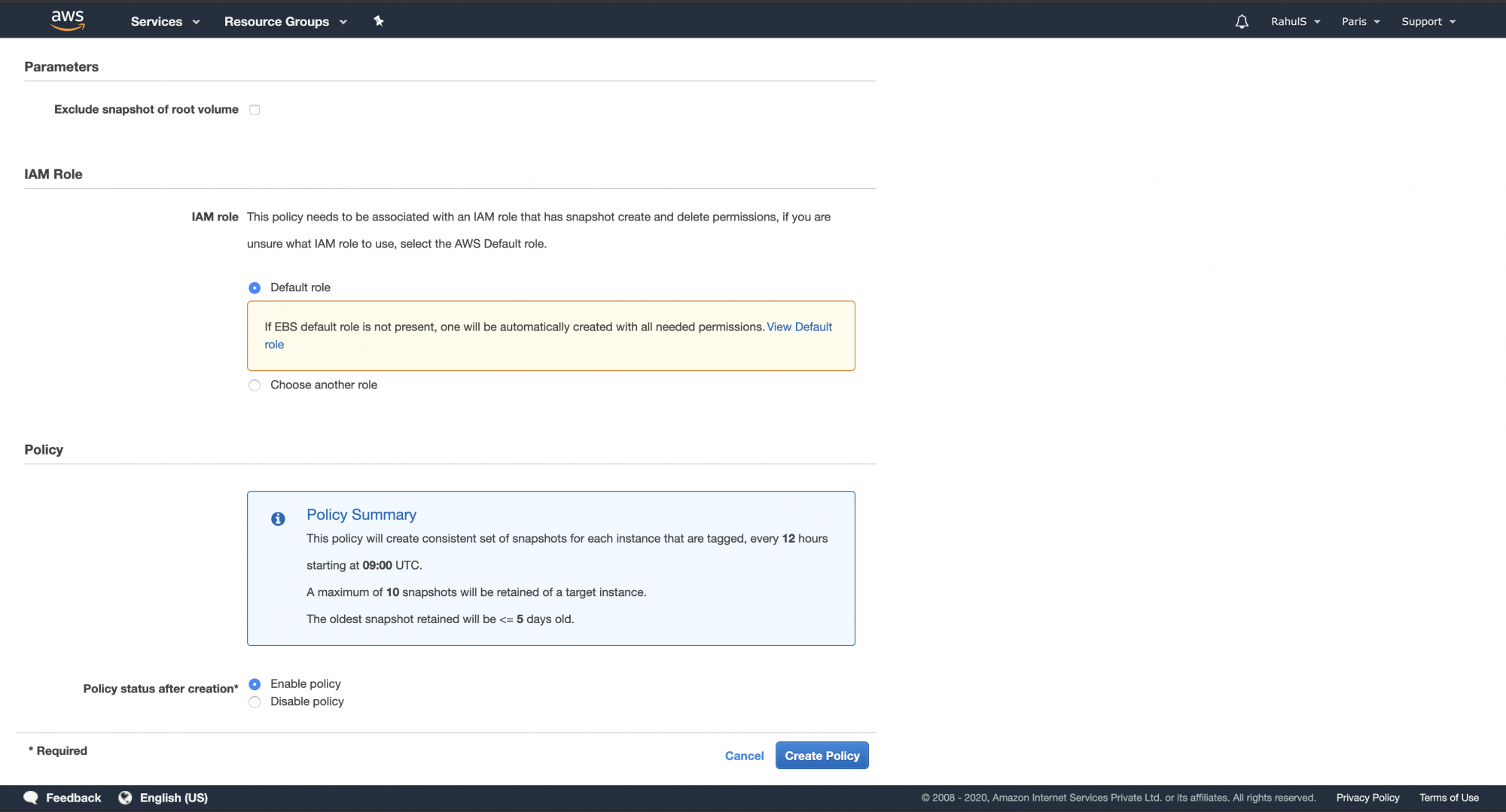
Task: Click the AWS logo home icon
Action: [x=68, y=20]
